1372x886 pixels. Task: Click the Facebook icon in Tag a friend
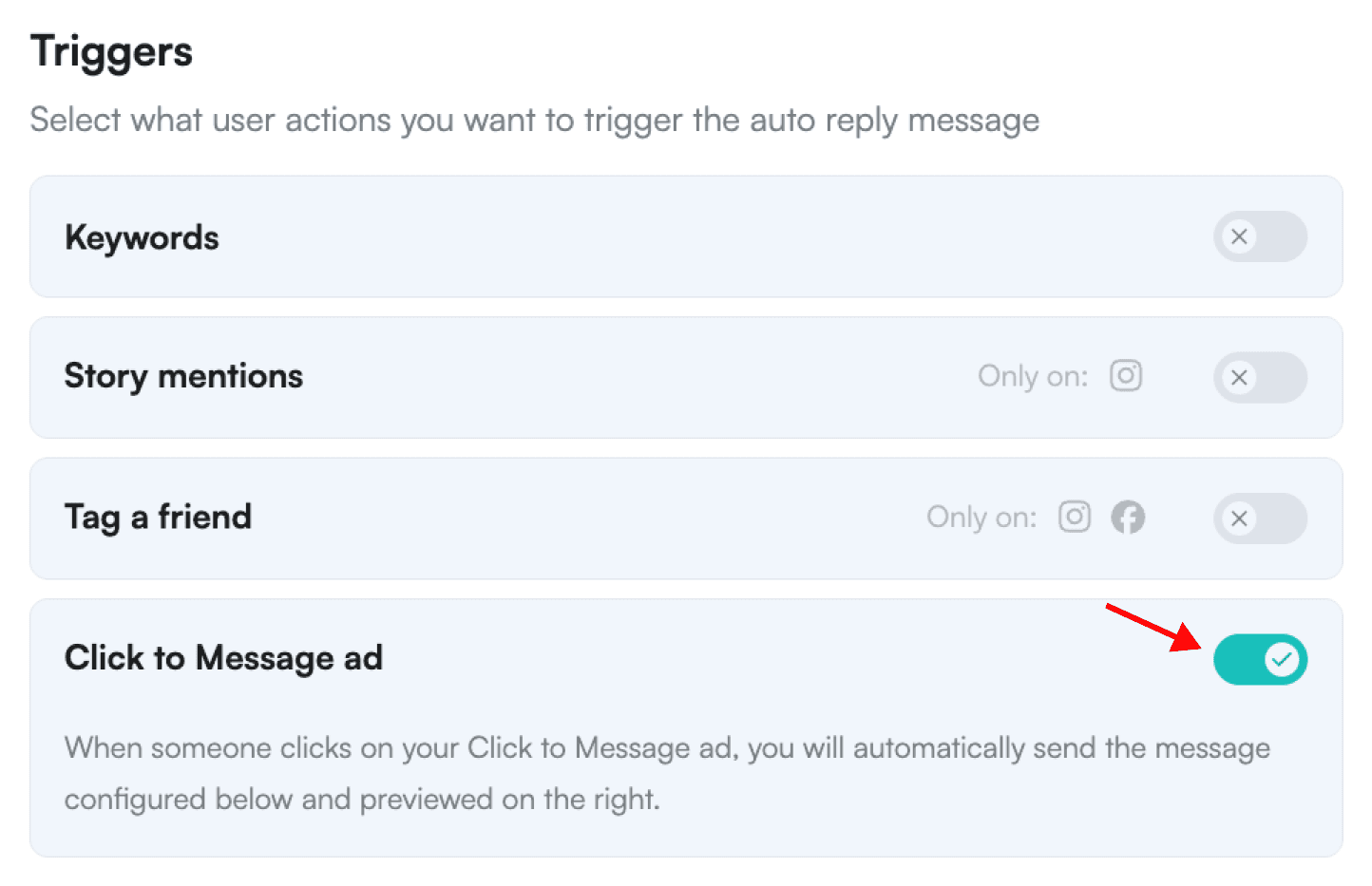coord(1128,518)
